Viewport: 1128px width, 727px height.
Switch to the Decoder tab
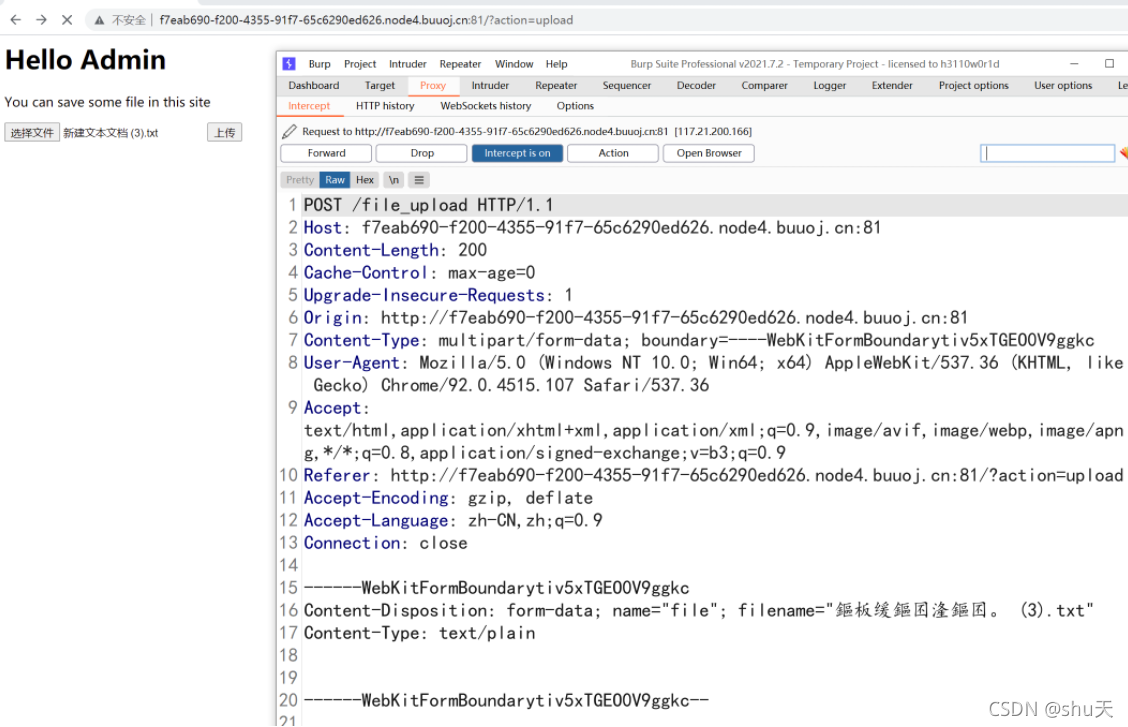pos(696,86)
